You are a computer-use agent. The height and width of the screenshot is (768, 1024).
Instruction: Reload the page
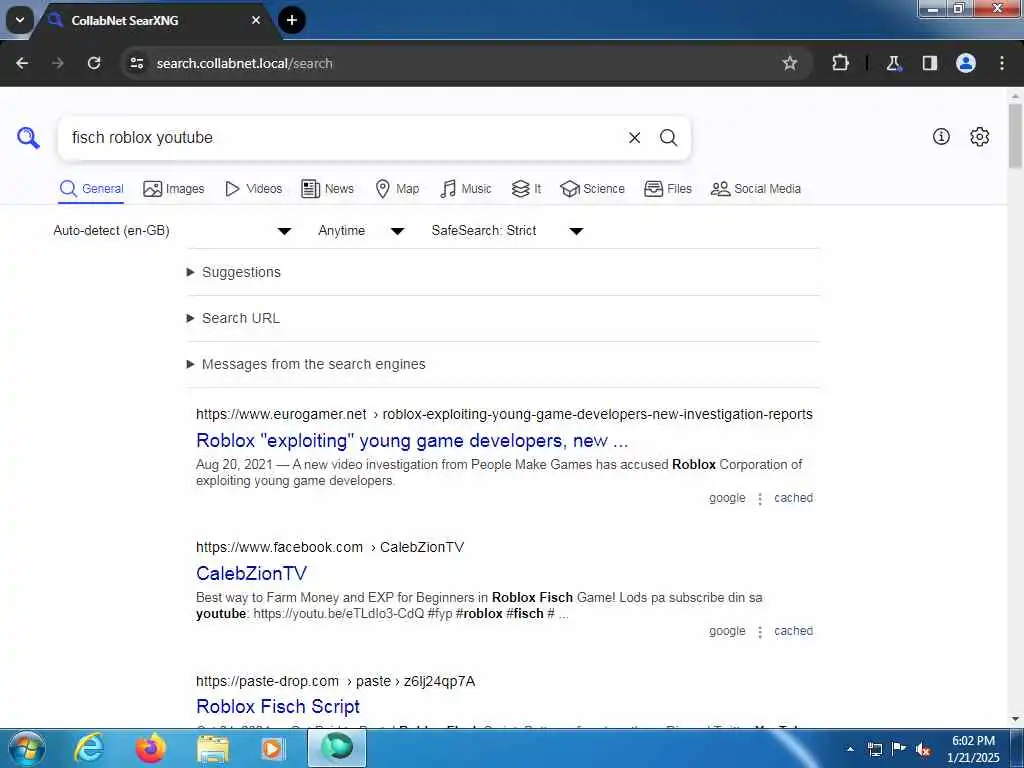(94, 63)
